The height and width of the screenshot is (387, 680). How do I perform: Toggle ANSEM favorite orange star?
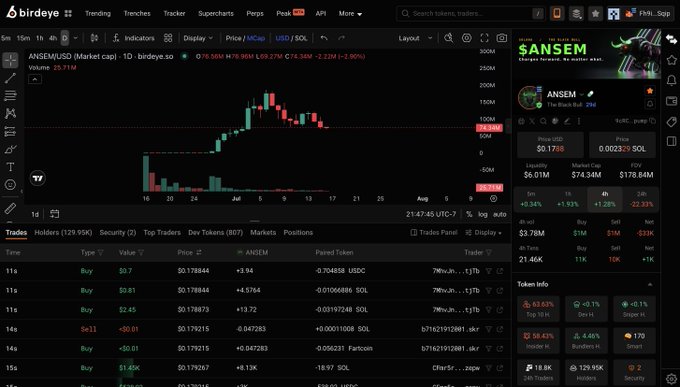(650, 91)
